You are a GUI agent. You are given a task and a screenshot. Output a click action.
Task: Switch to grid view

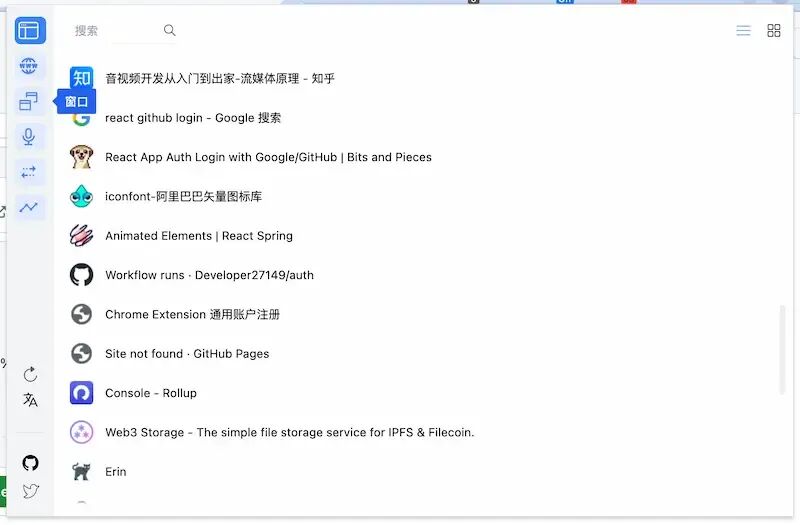click(x=773, y=31)
